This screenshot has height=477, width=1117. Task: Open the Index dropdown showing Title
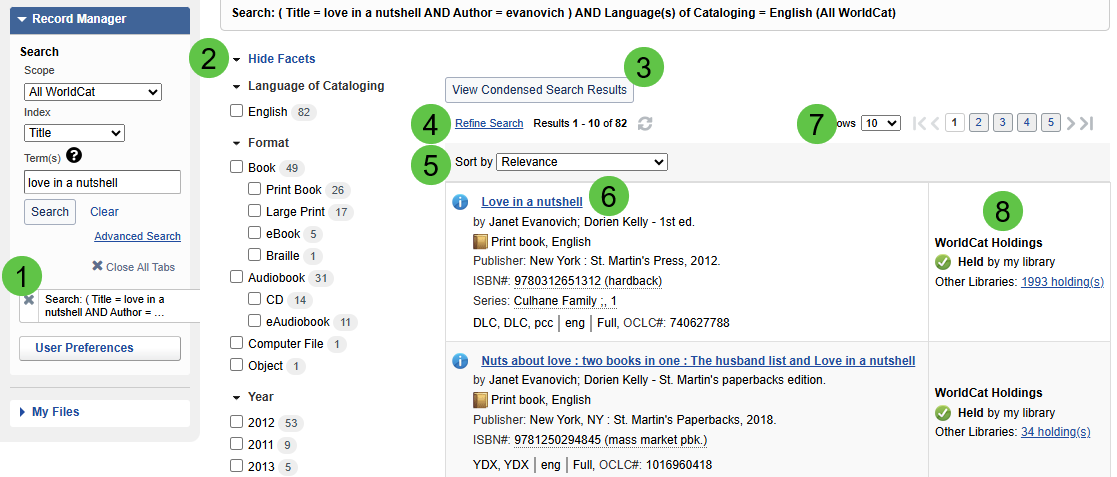click(x=74, y=132)
